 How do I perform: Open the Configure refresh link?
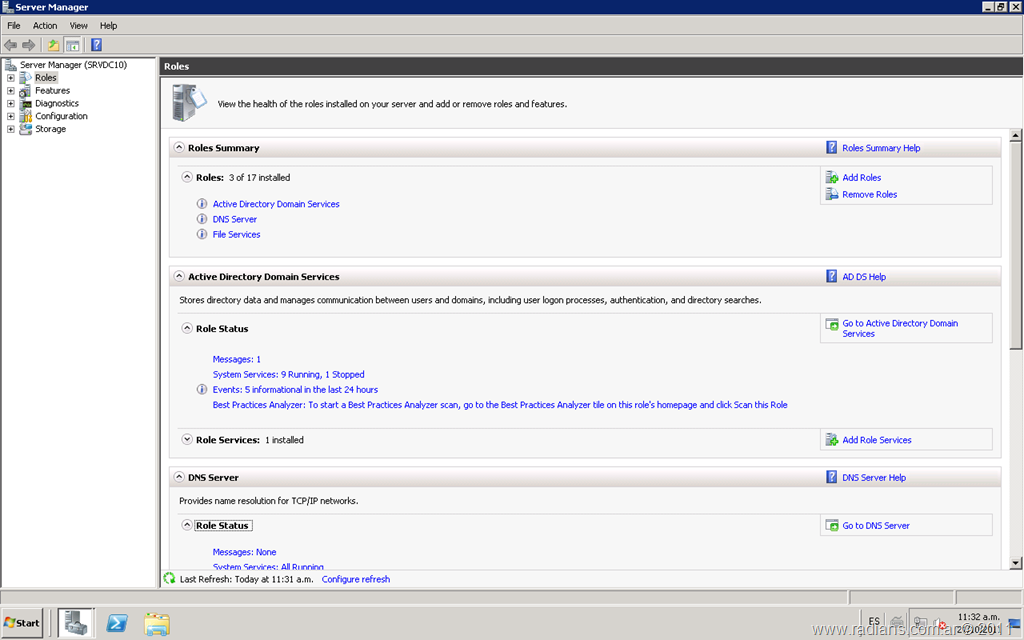pyautogui.click(x=355, y=579)
